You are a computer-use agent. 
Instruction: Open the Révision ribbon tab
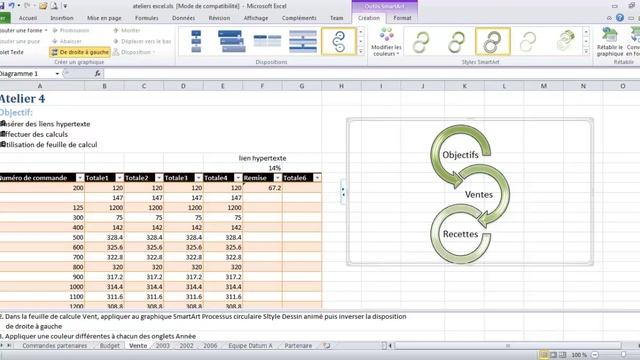click(x=219, y=18)
